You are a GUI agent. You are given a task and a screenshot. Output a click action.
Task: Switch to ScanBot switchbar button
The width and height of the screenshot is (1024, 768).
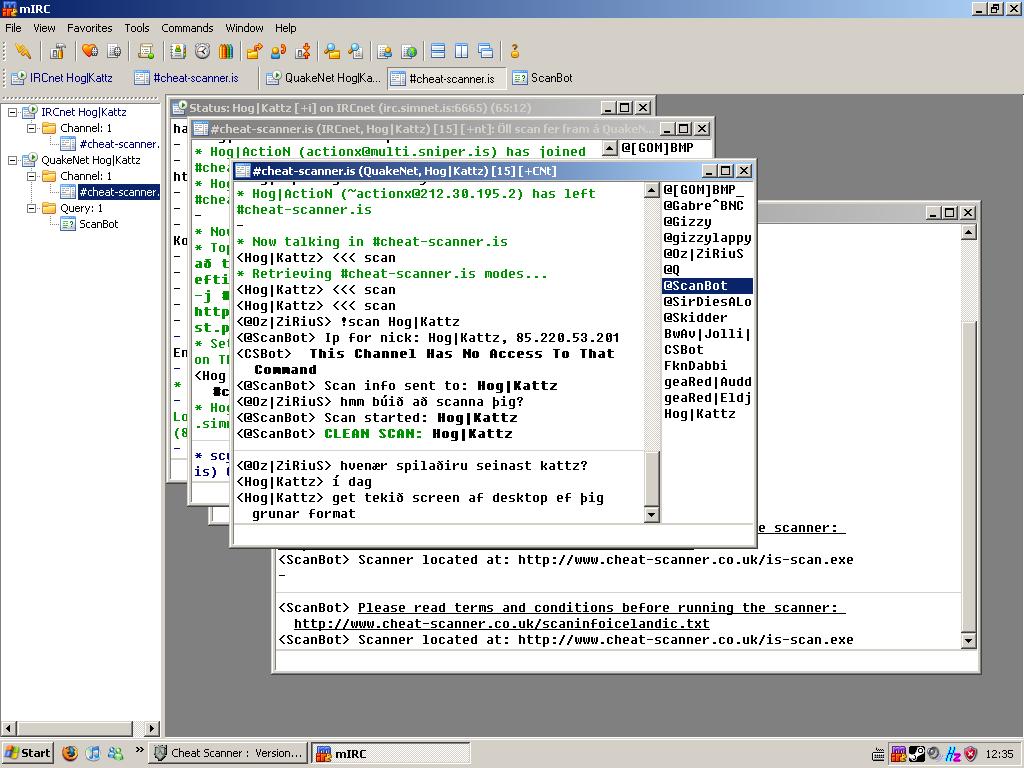(543, 78)
